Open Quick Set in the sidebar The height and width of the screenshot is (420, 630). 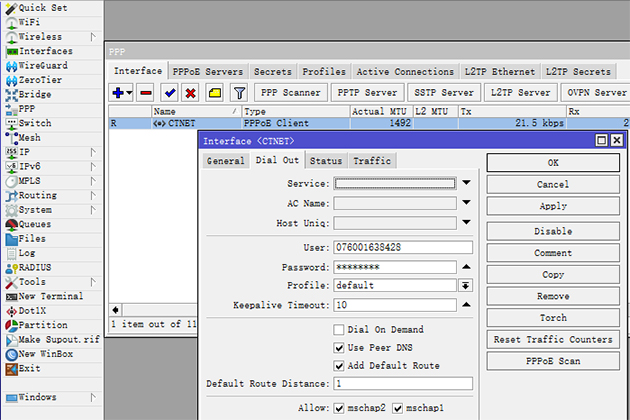[43, 8]
